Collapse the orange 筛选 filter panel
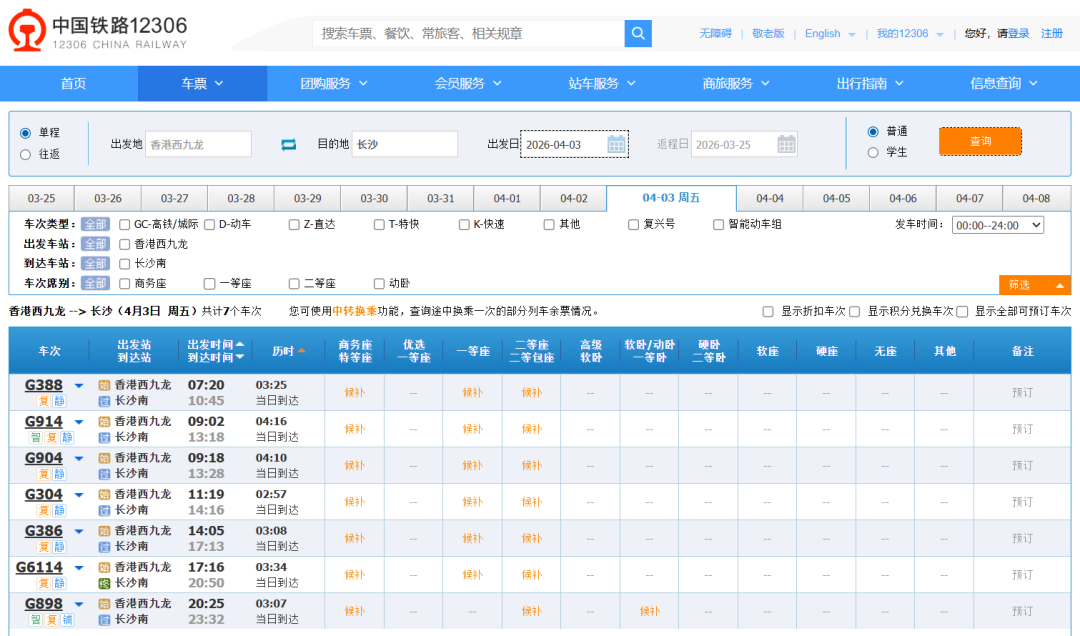The width and height of the screenshot is (1080, 636). (x=1034, y=285)
